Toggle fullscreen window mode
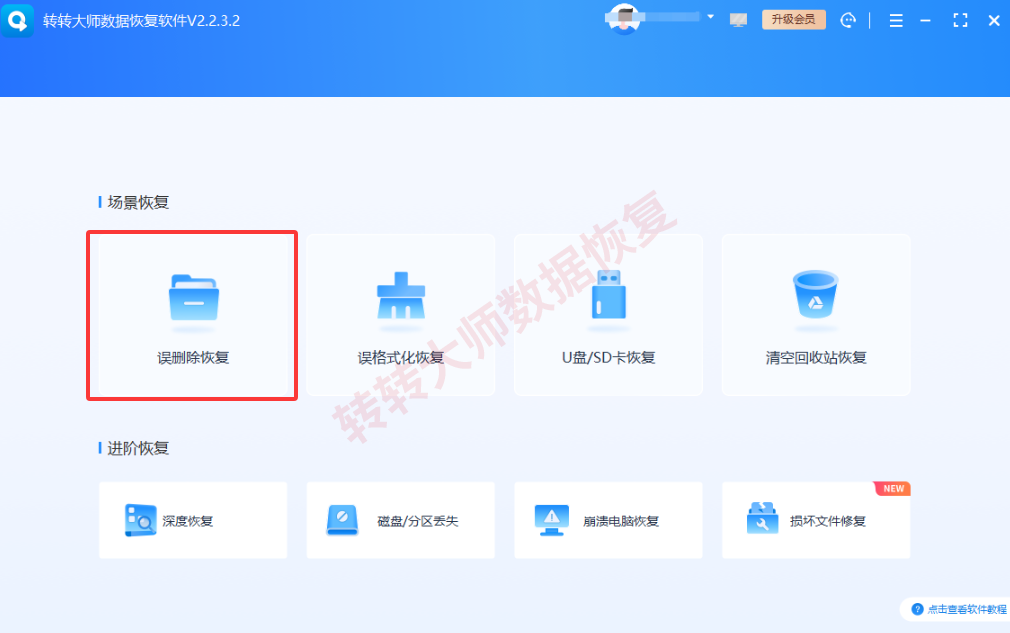Viewport: 1010px width, 633px height. pos(960,21)
